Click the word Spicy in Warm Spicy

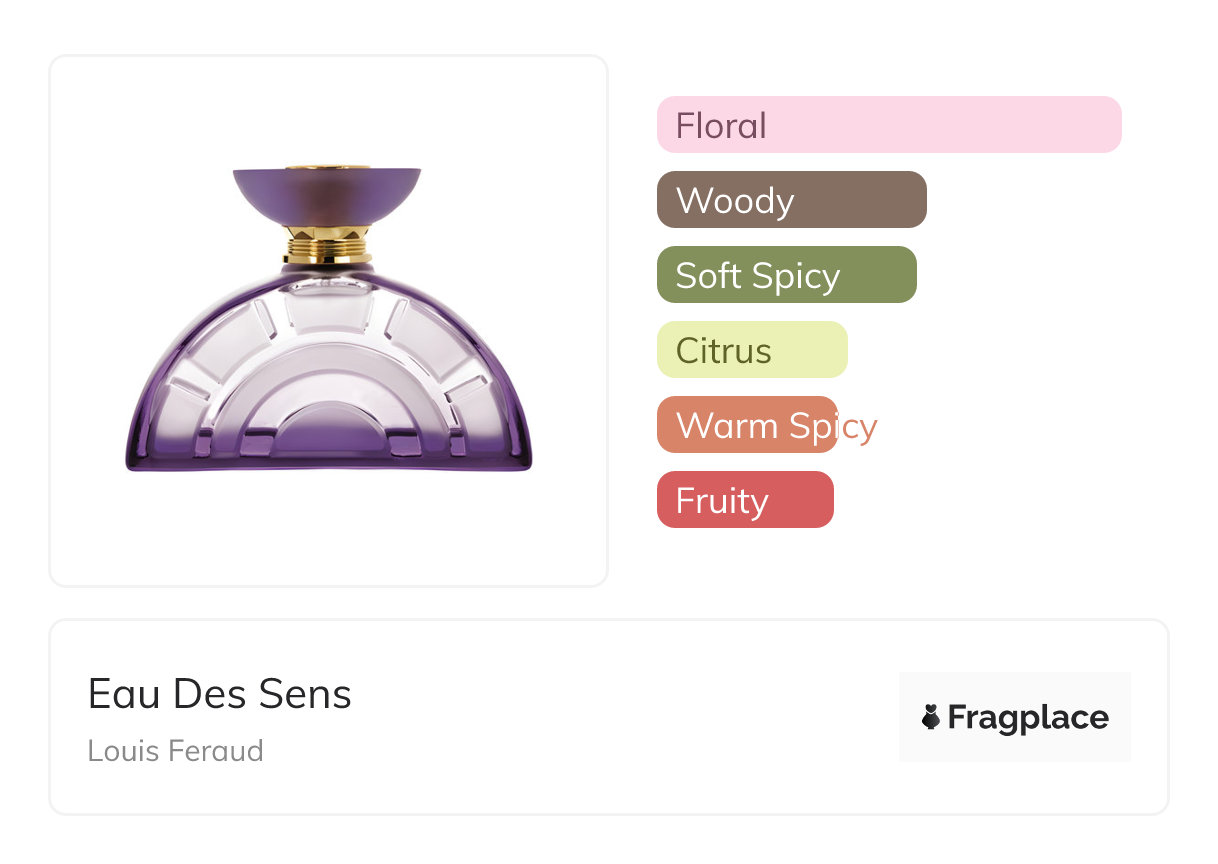tap(832, 427)
